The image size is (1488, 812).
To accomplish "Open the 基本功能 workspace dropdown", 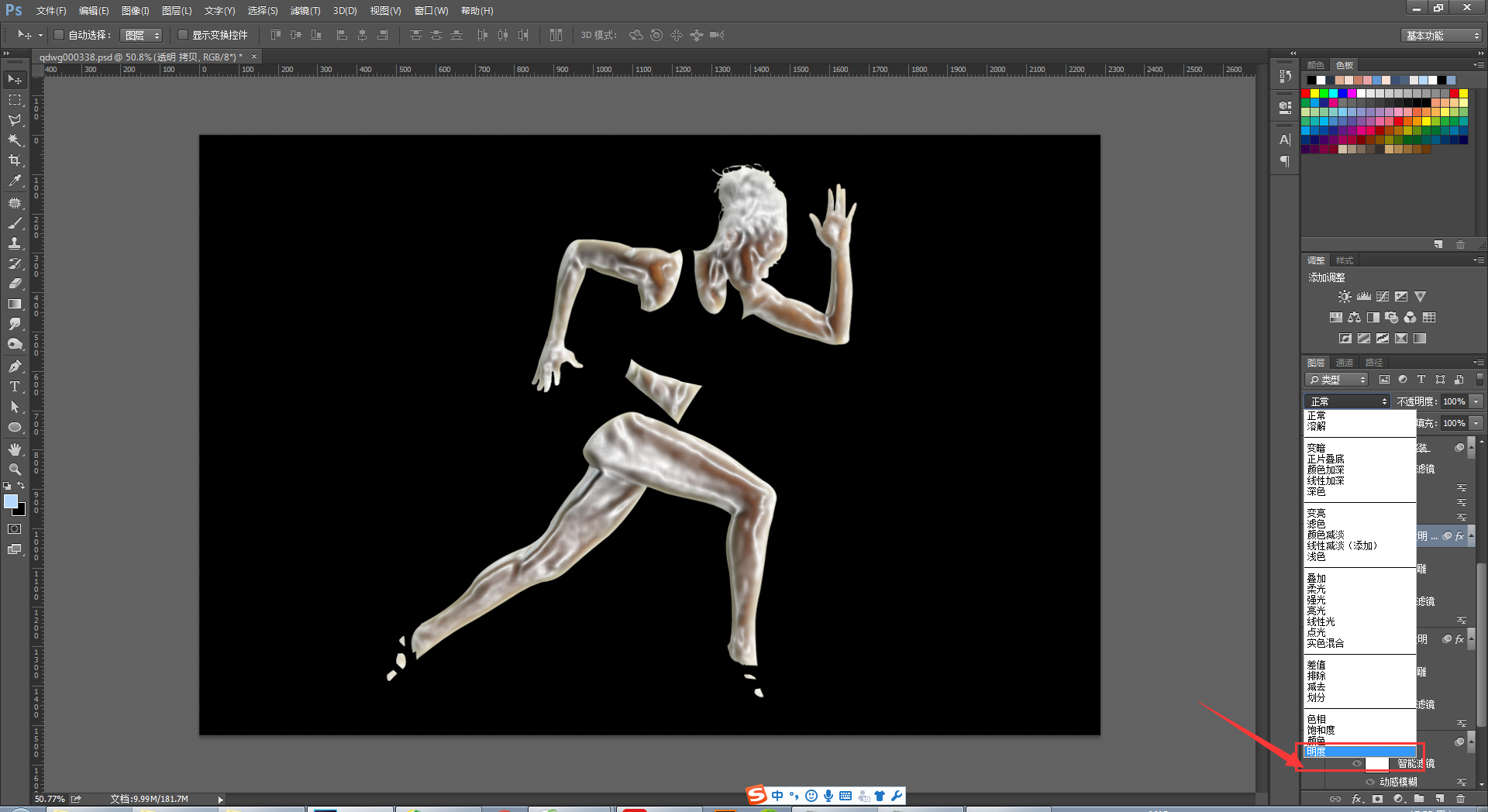I will tap(1442, 36).
